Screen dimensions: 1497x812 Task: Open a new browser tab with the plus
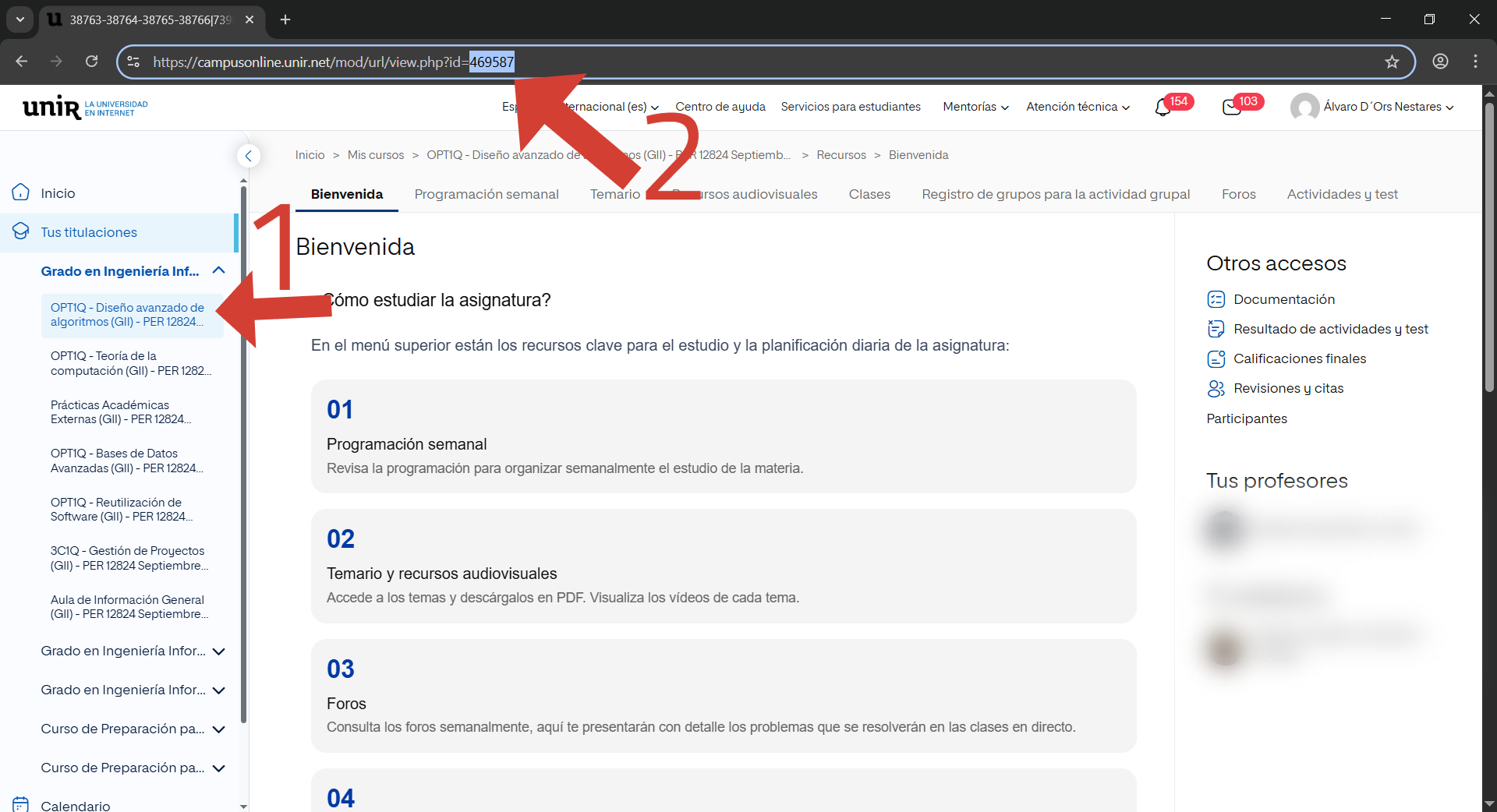tap(285, 19)
